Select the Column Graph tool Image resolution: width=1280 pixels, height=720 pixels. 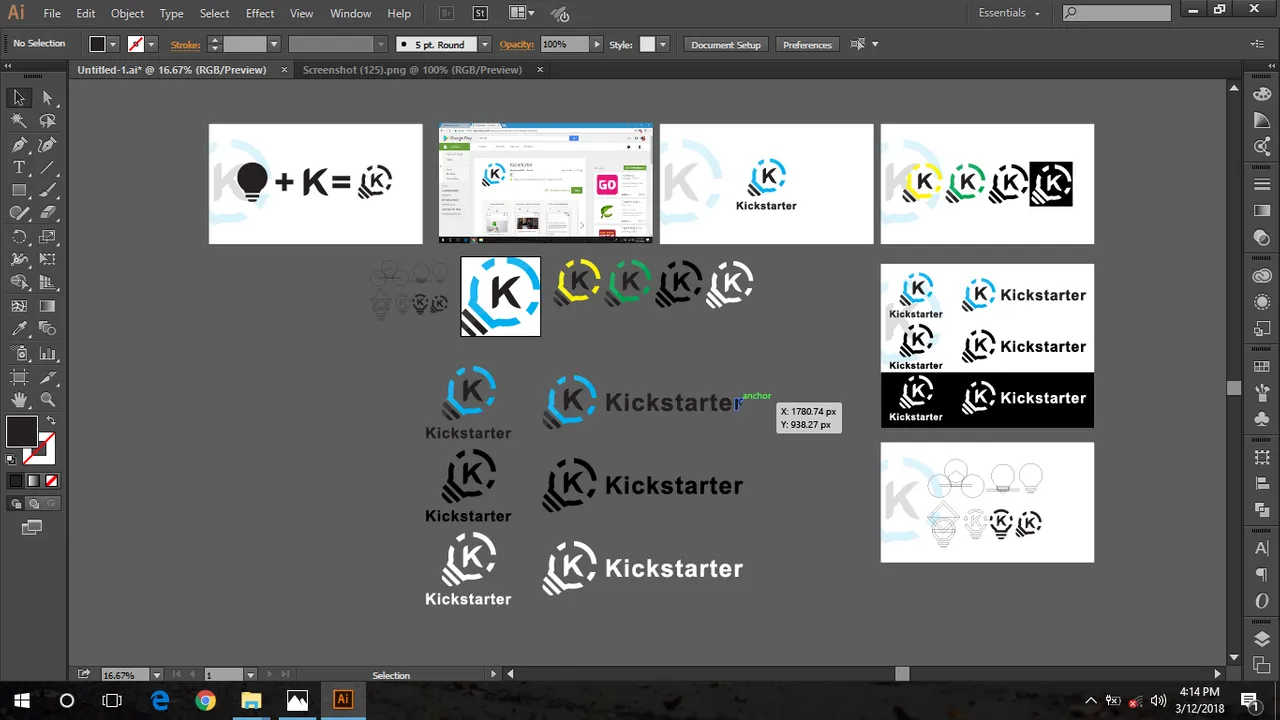[47, 353]
